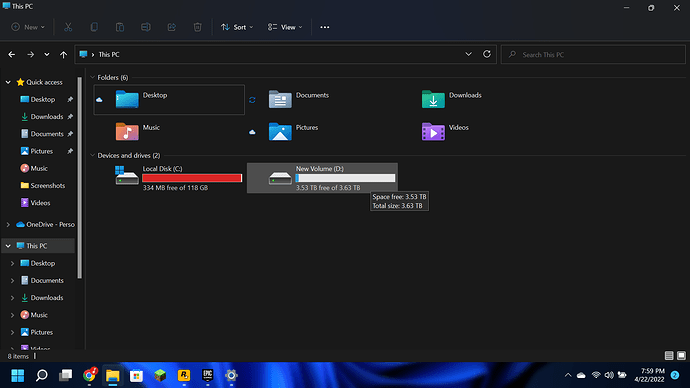
Task: Open the notification badge in tray
Action: 675,375
